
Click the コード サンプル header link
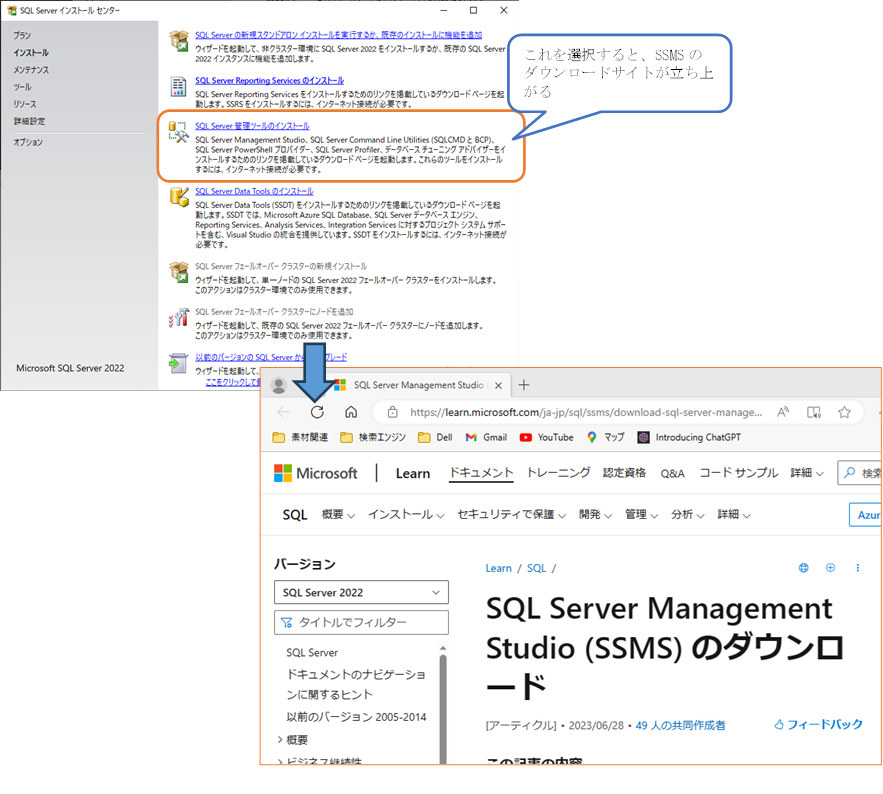point(738,473)
